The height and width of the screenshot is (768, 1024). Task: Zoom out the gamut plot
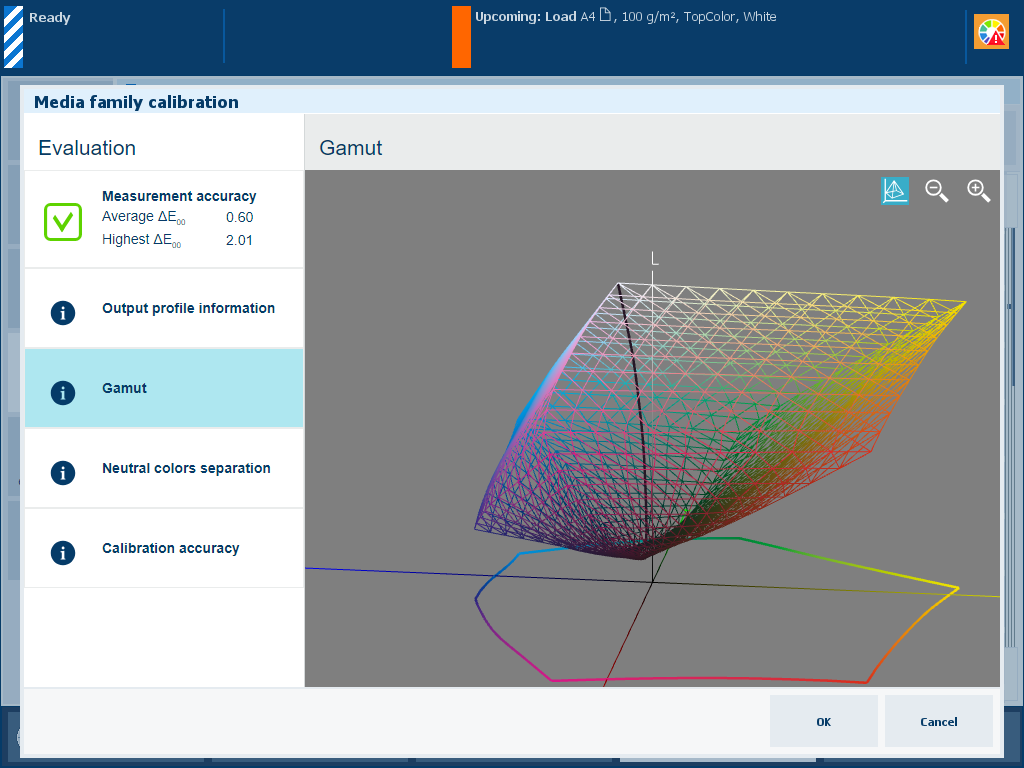[937, 191]
